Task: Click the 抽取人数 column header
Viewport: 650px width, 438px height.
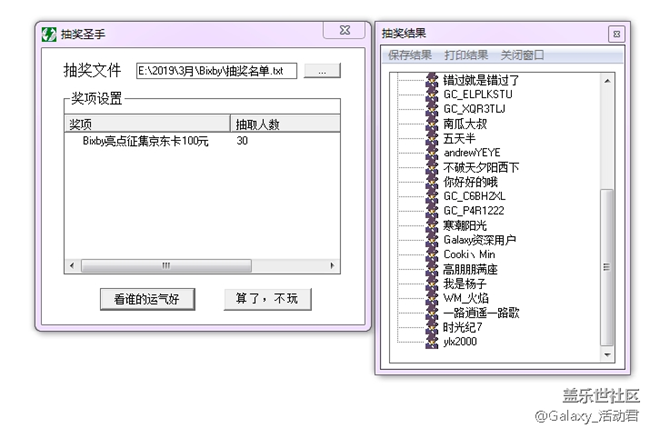Action: click(285, 124)
